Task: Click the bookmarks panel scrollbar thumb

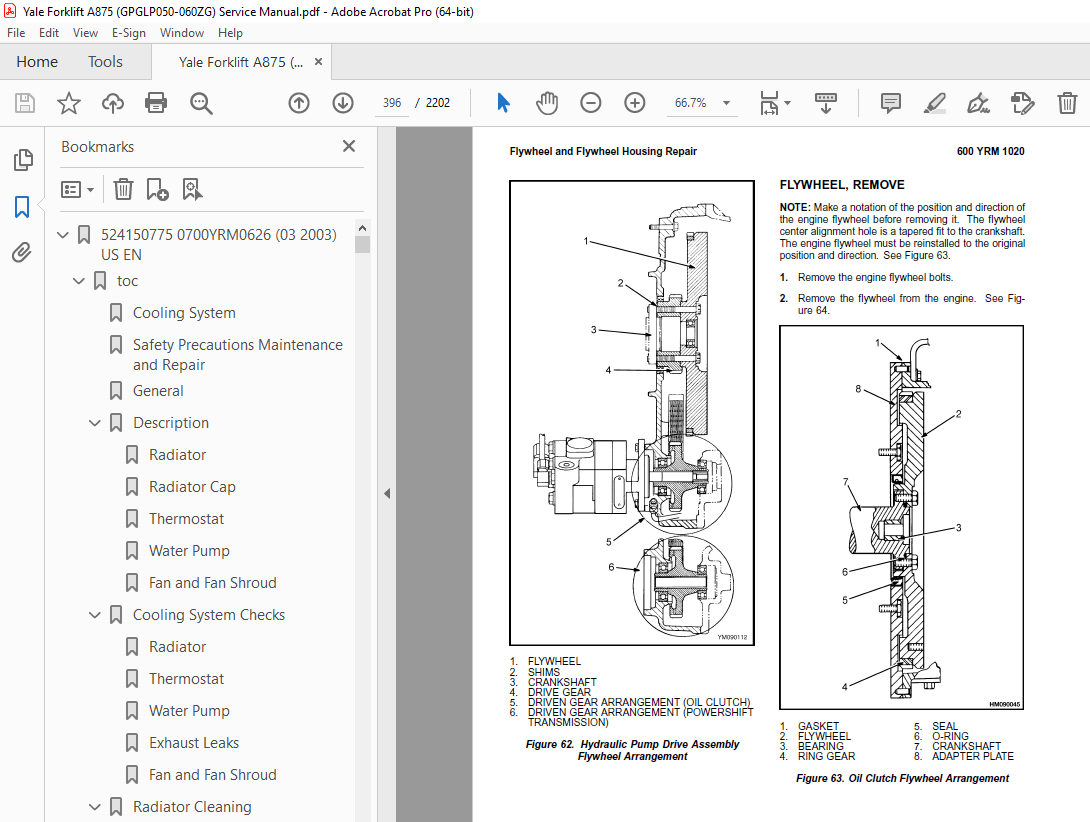Action: pos(362,244)
